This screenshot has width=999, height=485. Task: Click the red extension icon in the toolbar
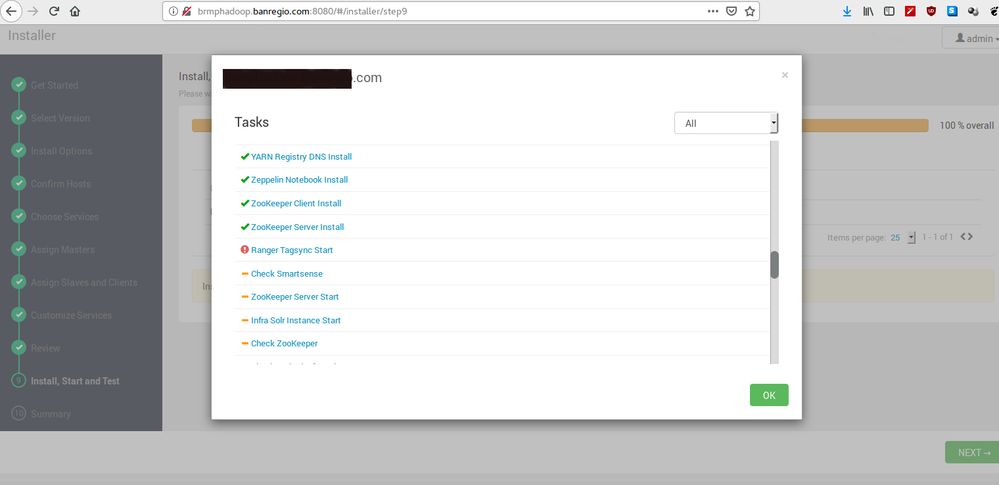pos(910,11)
